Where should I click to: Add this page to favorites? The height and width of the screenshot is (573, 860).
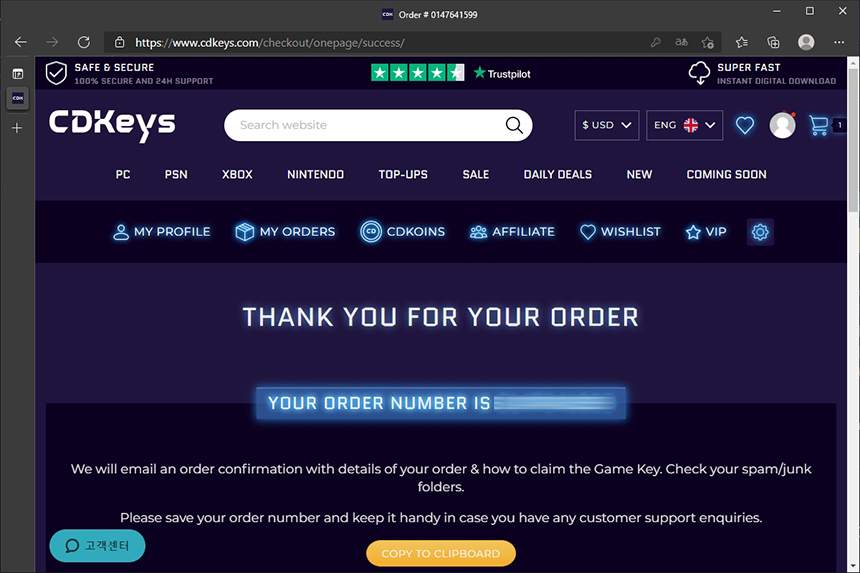point(708,42)
